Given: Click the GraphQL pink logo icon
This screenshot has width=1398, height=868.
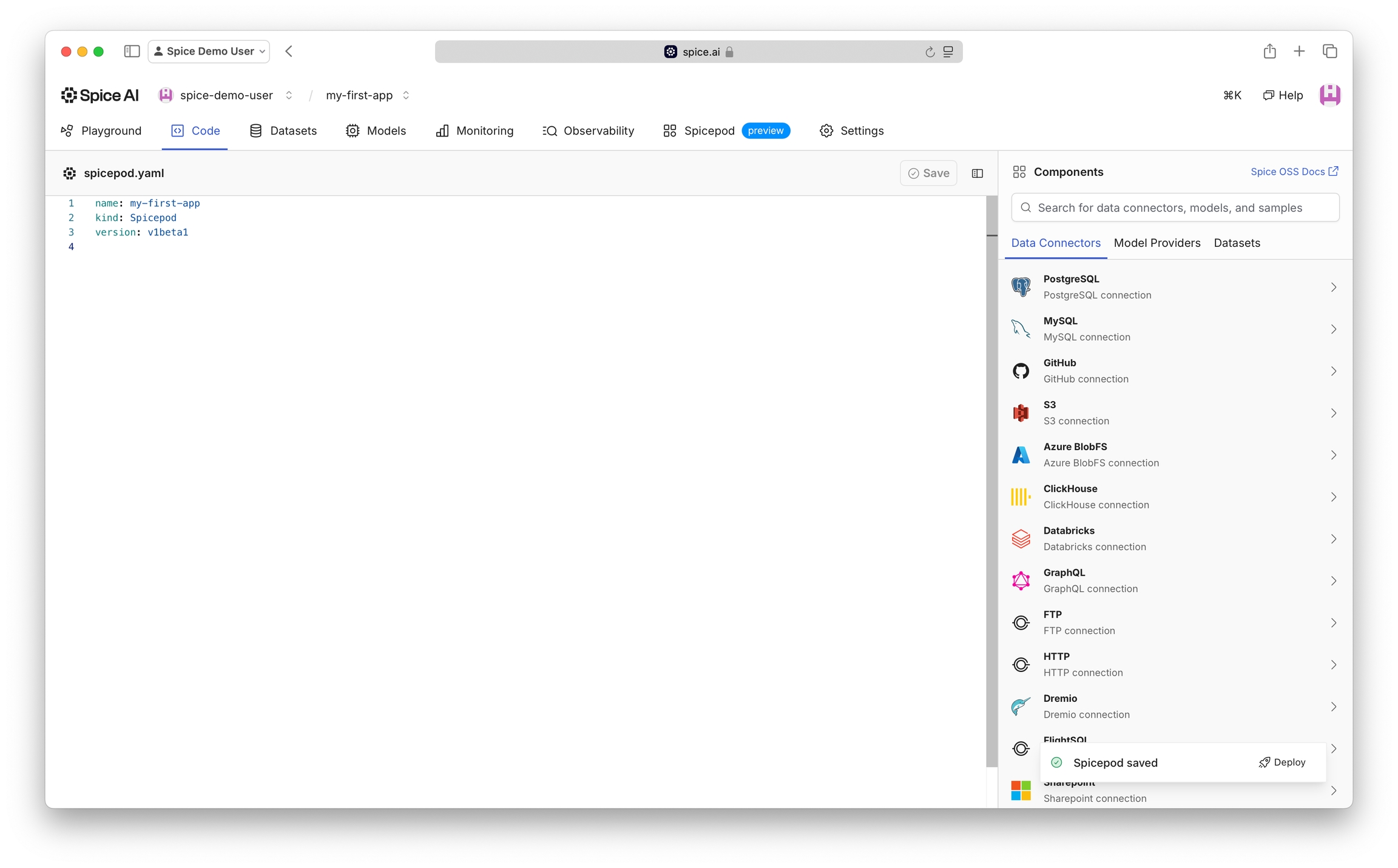Looking at the screenshot, I should point(1021,580).
